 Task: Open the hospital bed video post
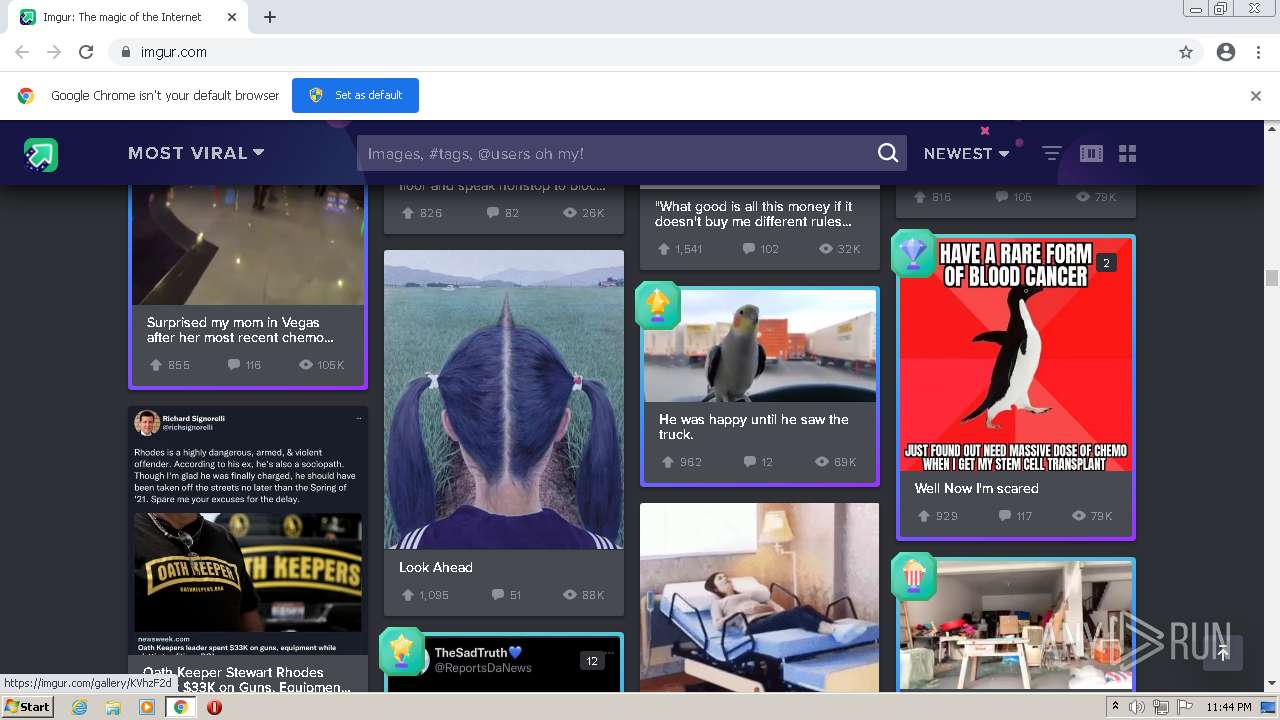[x=760, y=597]
